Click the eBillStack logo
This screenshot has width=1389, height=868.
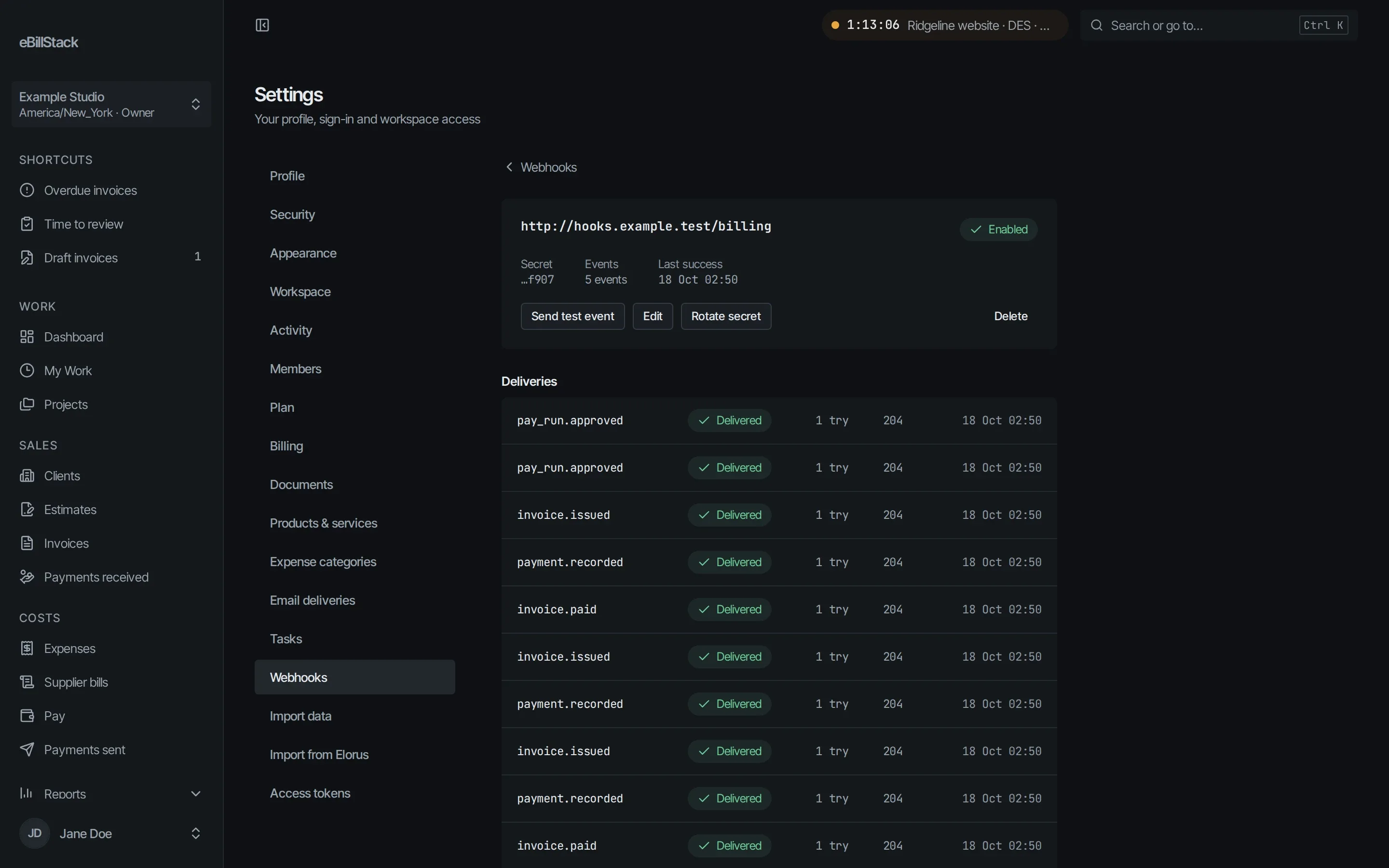49,42
